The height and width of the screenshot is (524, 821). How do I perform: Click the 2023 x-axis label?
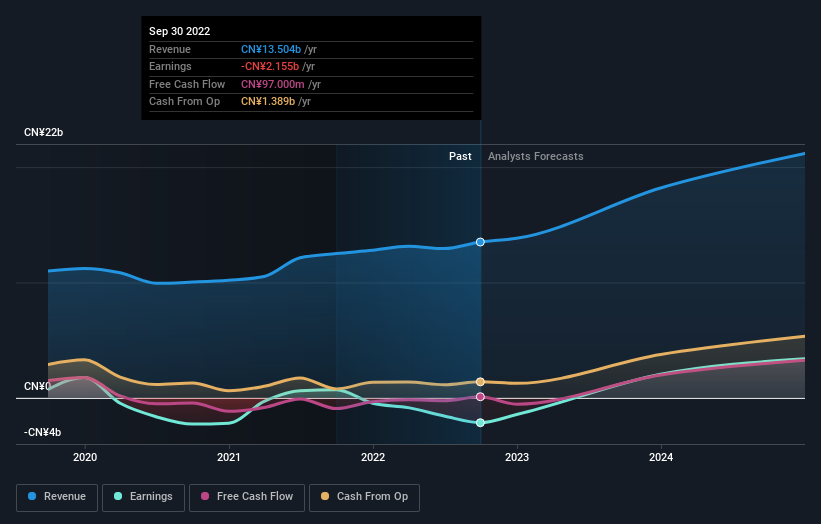[x=517, y=457]
